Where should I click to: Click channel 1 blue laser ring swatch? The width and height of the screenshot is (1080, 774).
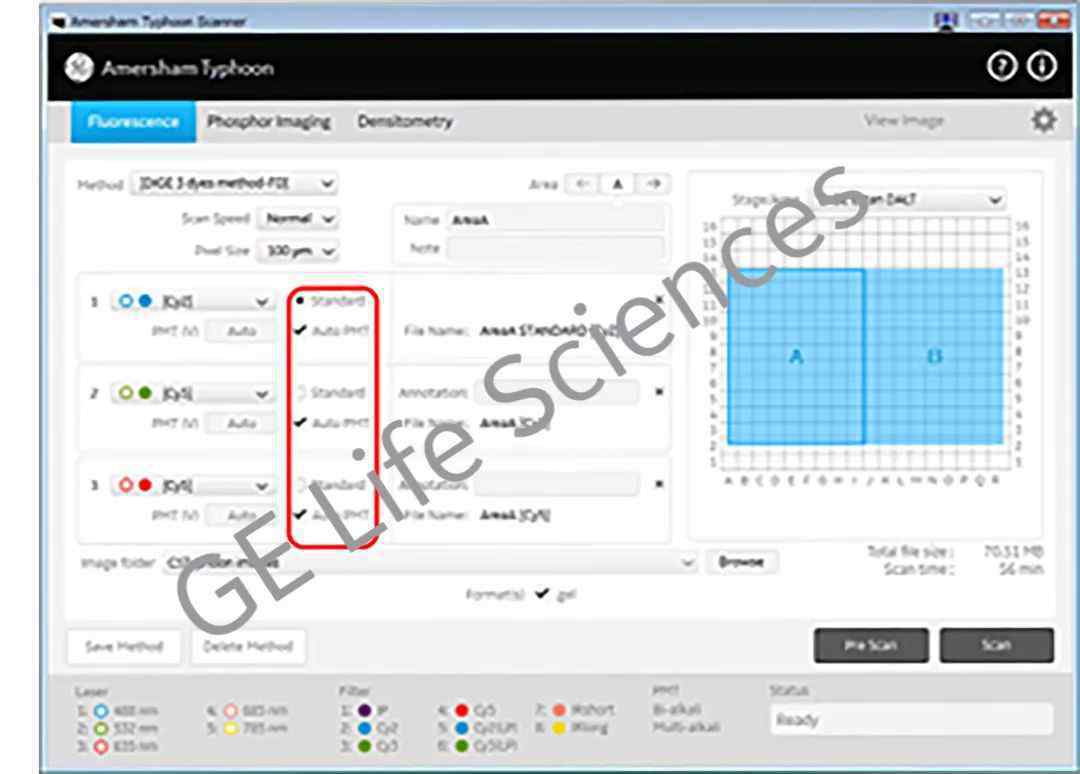point(125,301)
